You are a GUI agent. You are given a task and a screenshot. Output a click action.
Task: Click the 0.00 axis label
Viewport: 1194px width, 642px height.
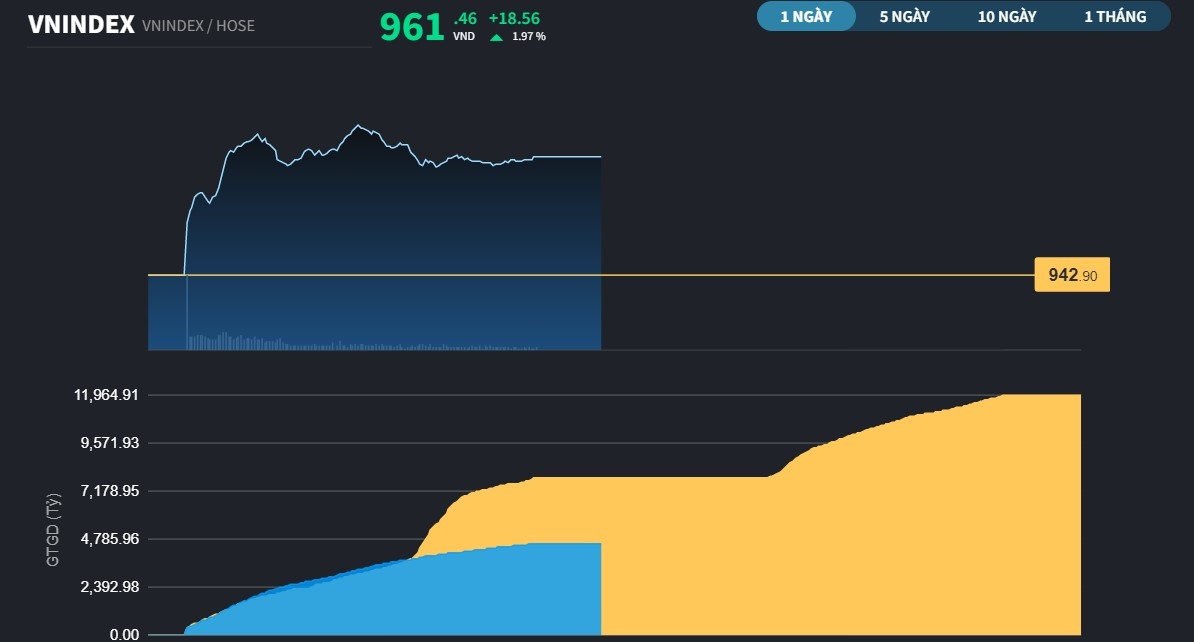(x=124, y=634)
